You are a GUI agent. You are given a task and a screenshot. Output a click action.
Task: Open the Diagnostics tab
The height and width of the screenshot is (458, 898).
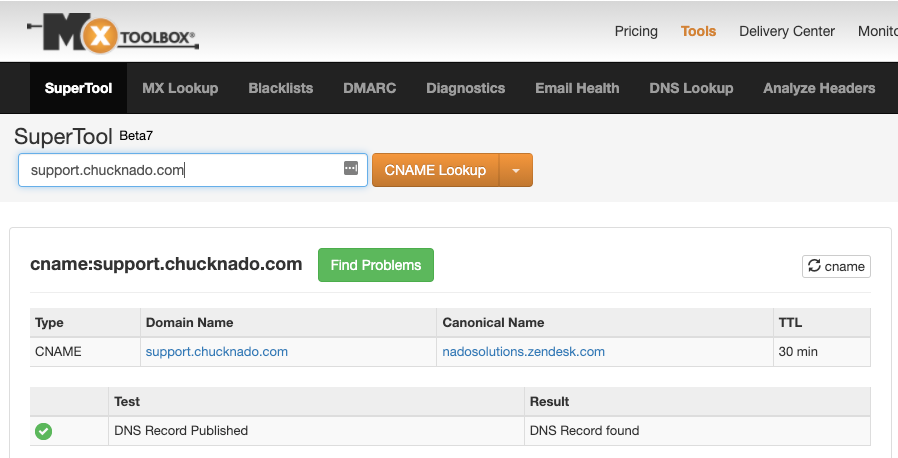(x=466, y=88)
